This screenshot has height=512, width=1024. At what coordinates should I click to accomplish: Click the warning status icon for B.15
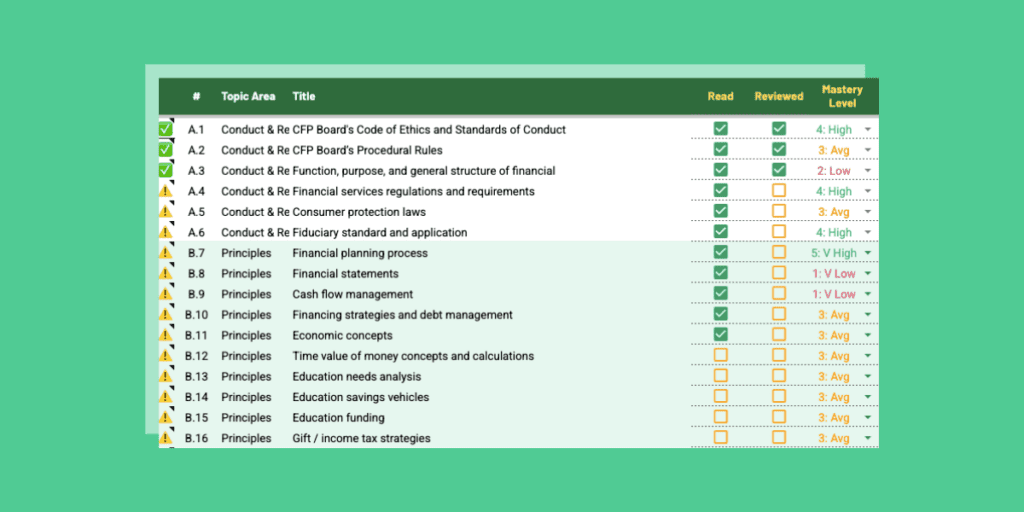(x=165, y=417)
